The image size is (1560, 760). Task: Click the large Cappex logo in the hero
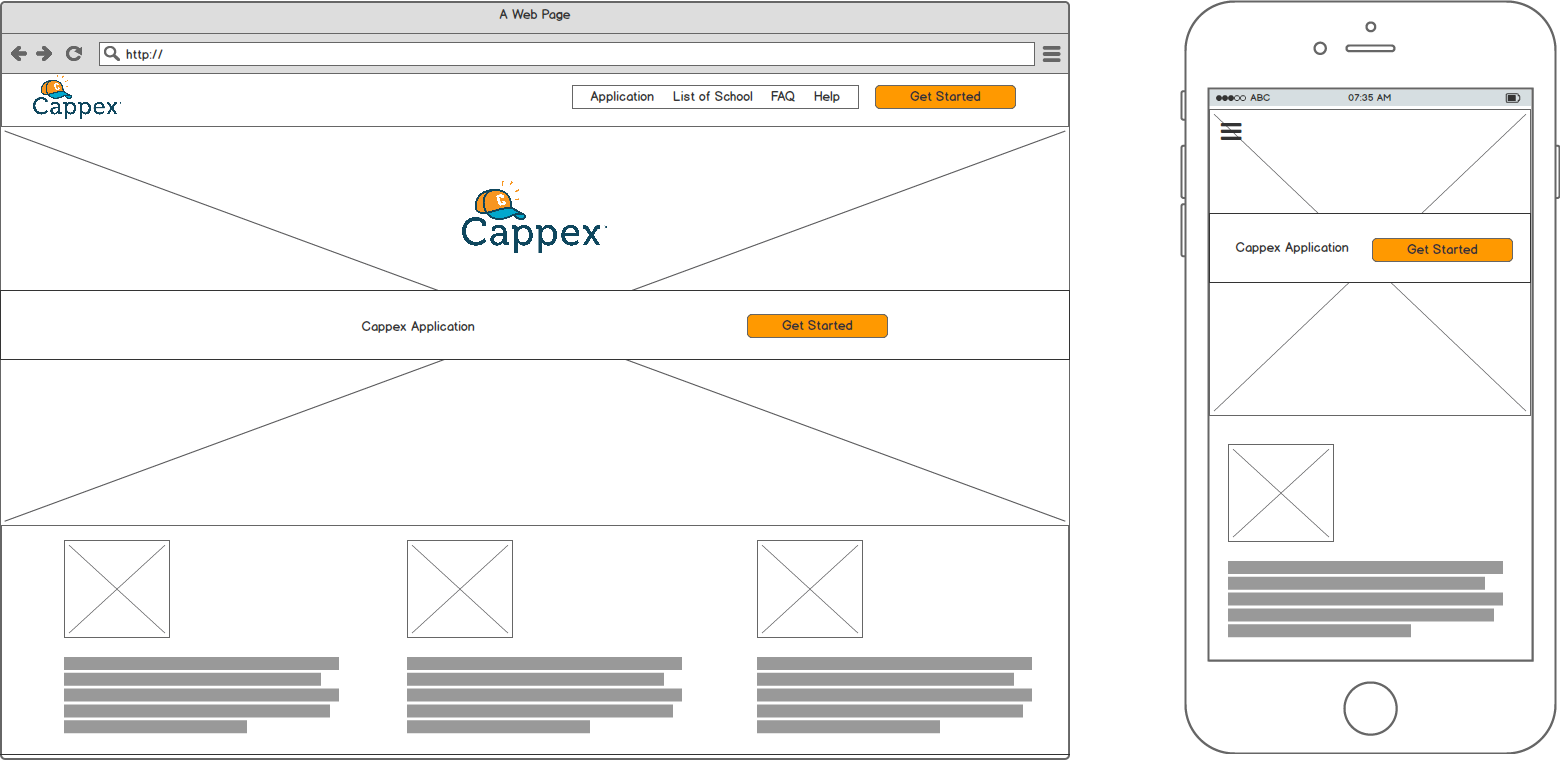[534, 216]
